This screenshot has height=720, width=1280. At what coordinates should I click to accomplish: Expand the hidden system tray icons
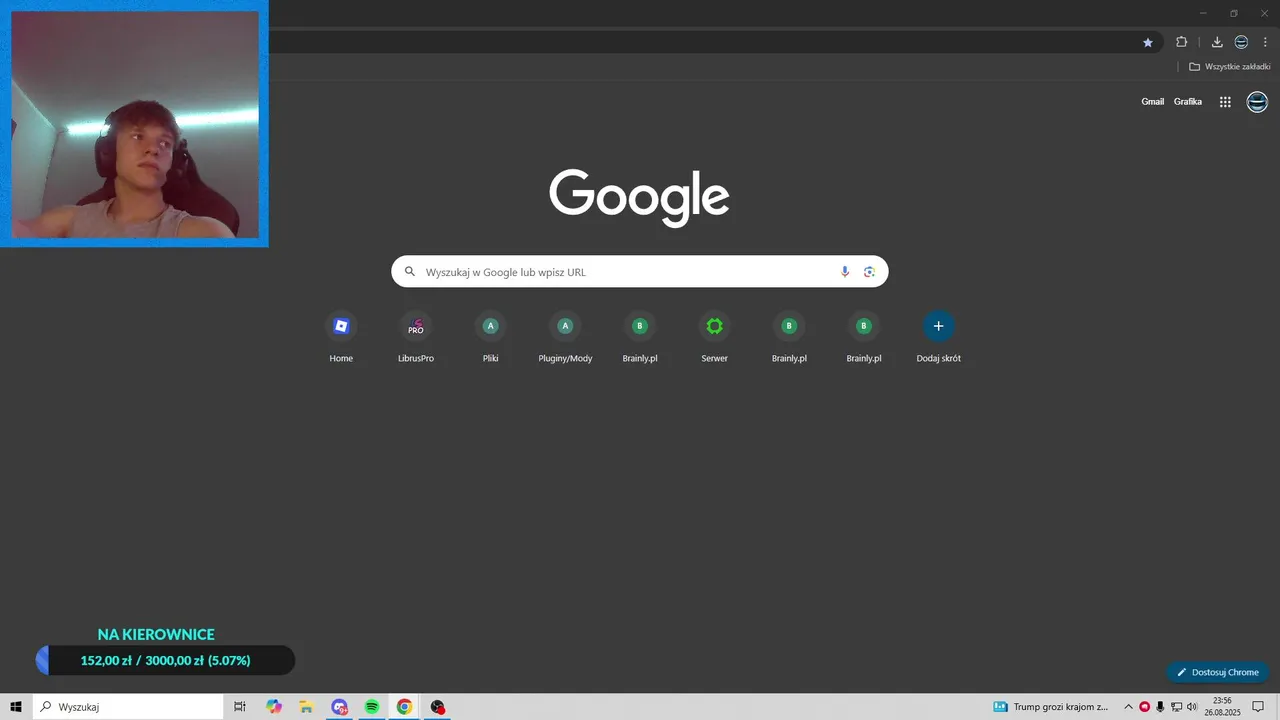(x=1129, y=707)
